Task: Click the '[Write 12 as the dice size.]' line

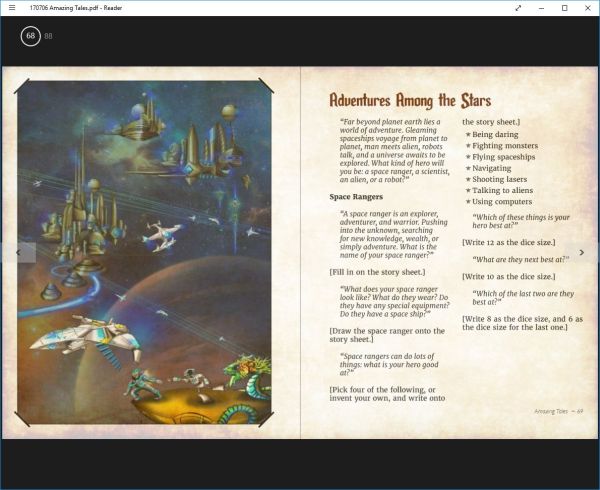Action: pos(509,243)
